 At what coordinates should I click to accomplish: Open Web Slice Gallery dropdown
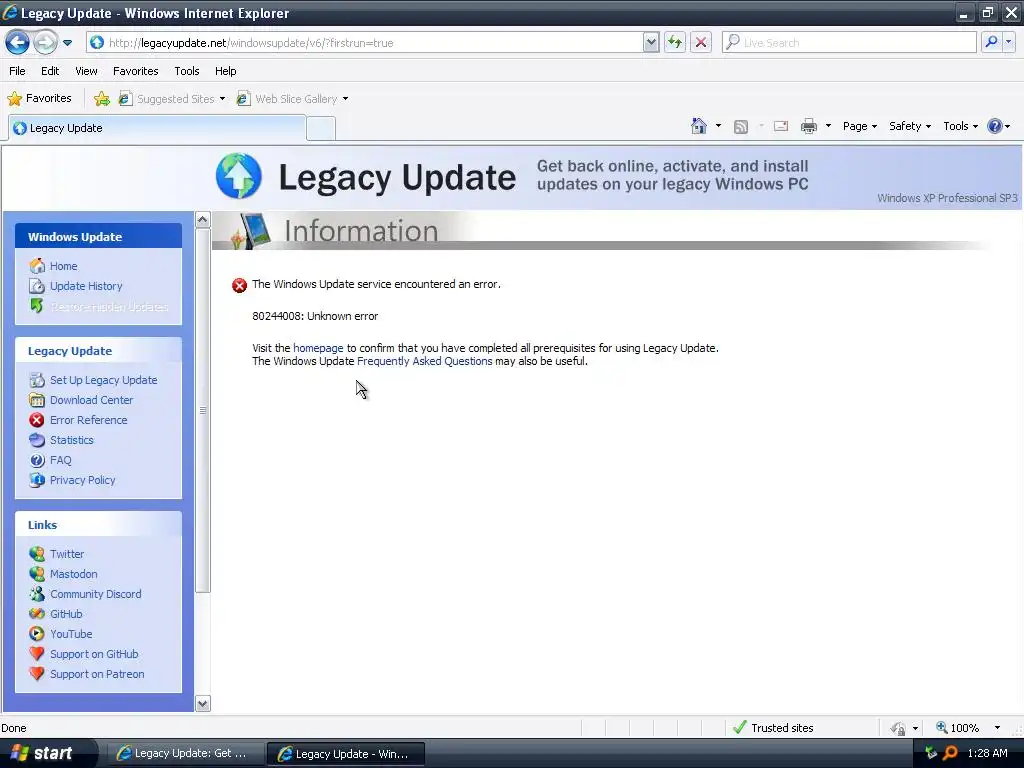tap(292, 99)
